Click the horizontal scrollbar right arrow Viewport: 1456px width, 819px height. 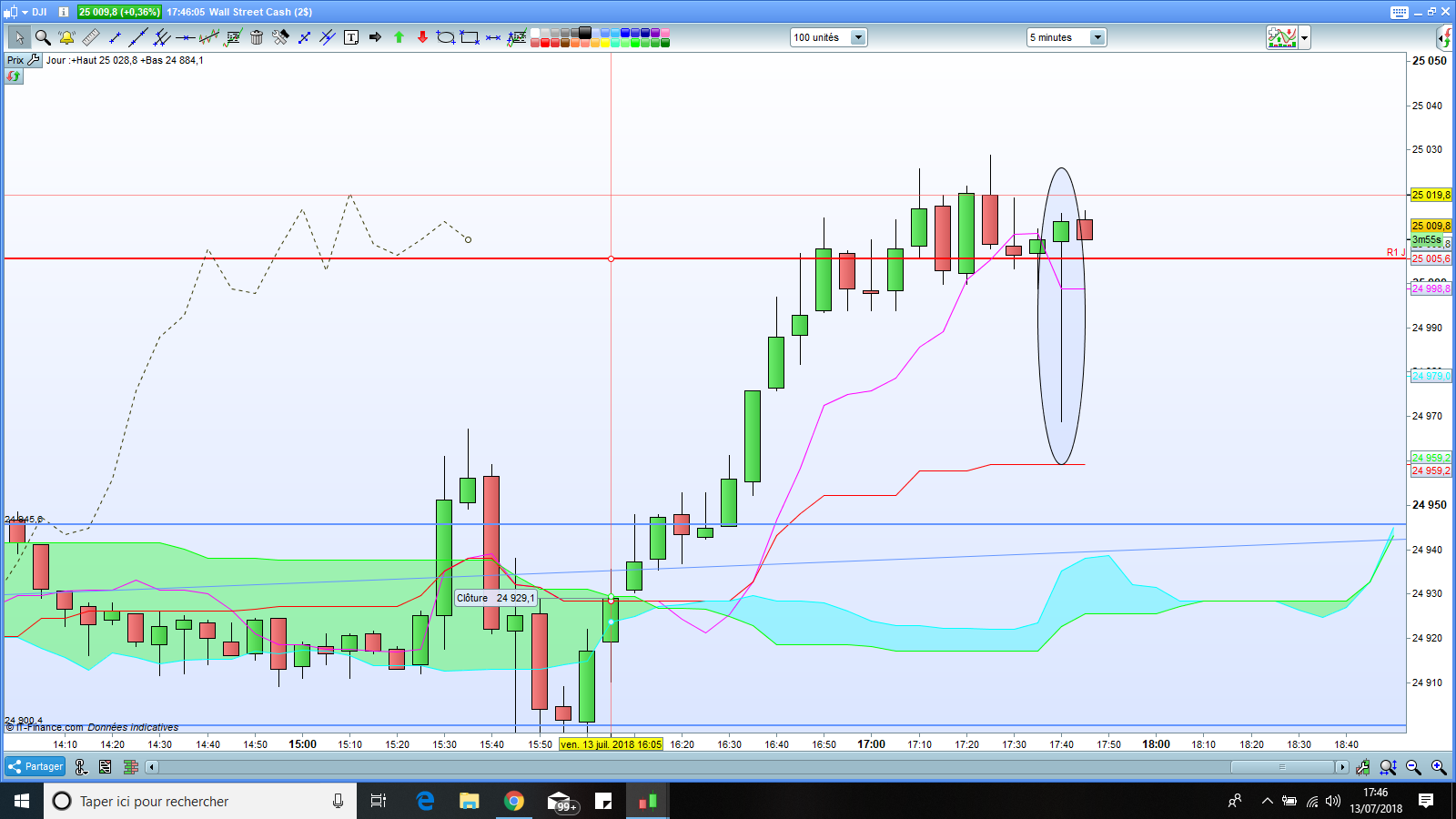click(1341, 767)
